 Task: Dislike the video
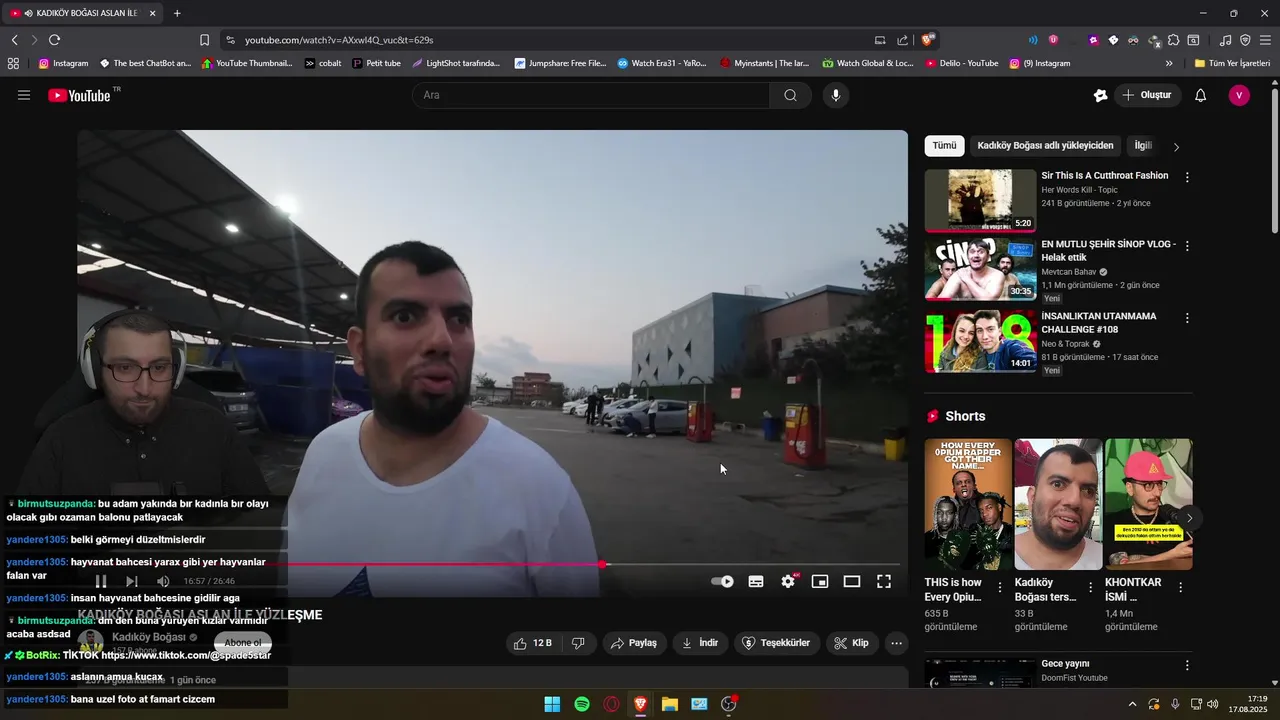[578, 643]
